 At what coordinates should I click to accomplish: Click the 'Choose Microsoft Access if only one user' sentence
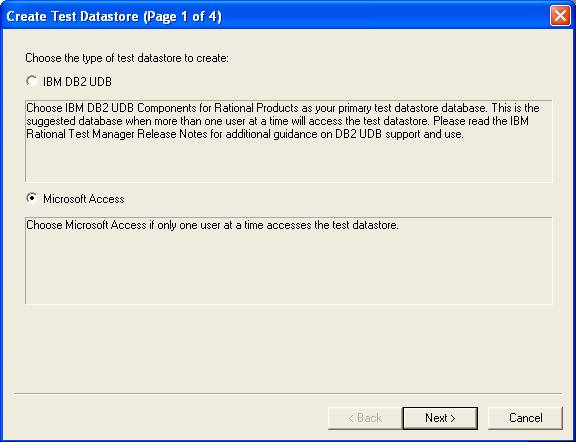(x=212, y=225)
